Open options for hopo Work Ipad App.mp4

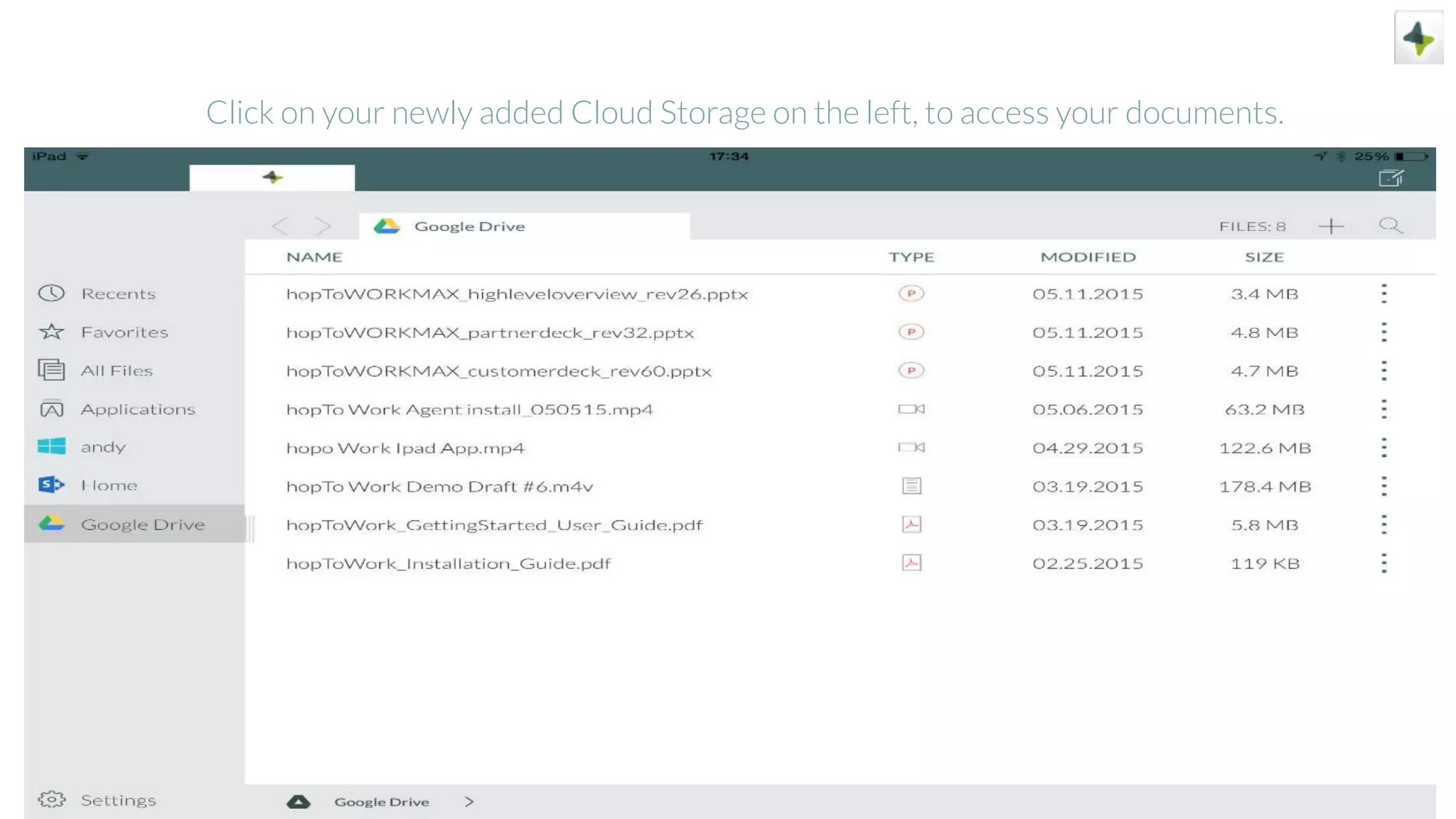coord(1383,447)
